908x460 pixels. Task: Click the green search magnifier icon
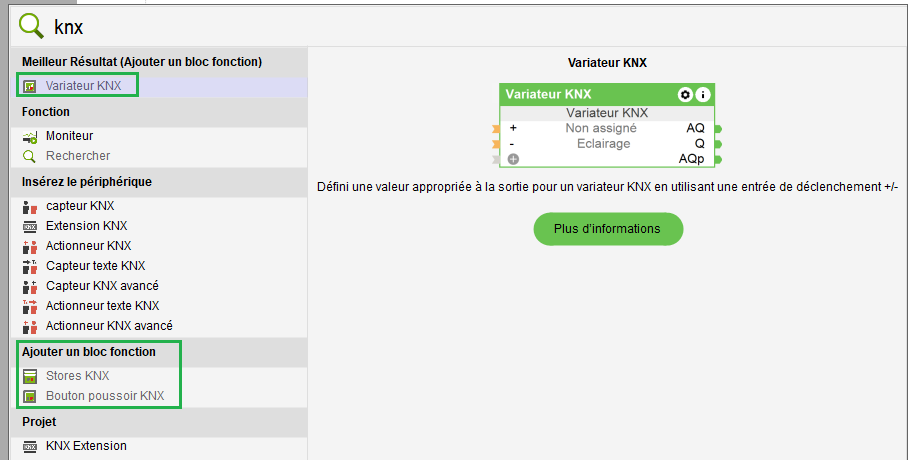click(x=33, y=24)
